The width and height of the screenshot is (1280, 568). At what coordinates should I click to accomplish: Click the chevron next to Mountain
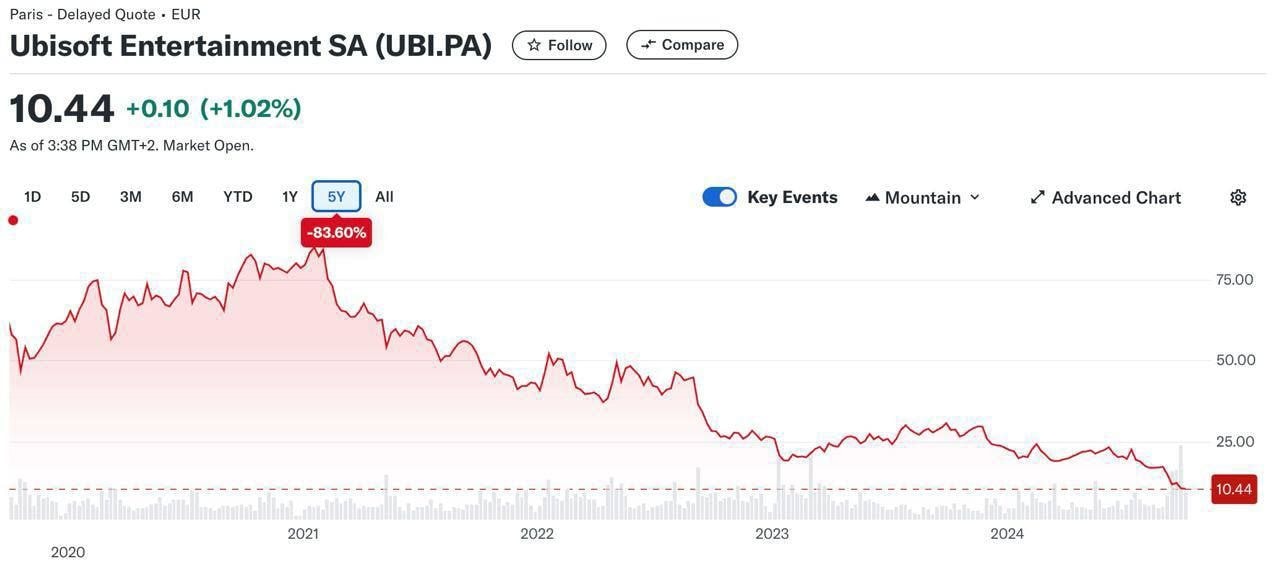pos(974,197)
